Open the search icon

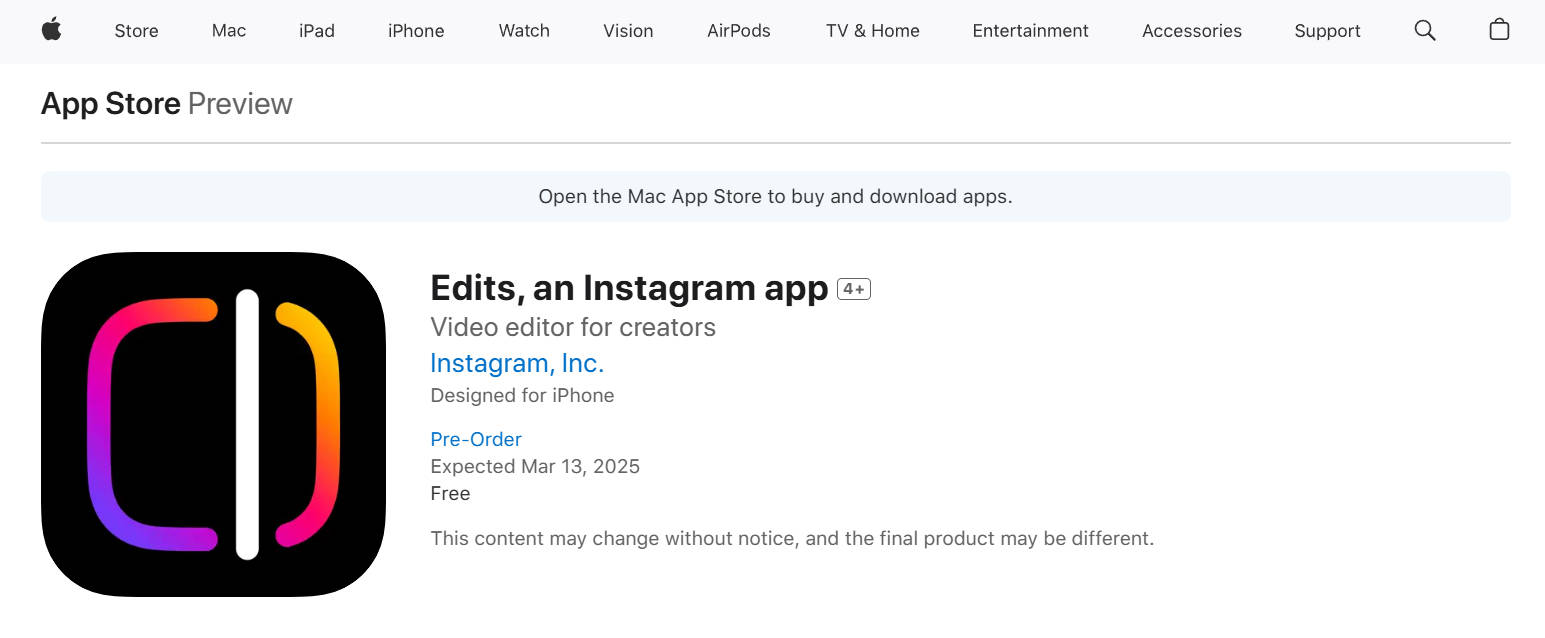coord(1424,30)
